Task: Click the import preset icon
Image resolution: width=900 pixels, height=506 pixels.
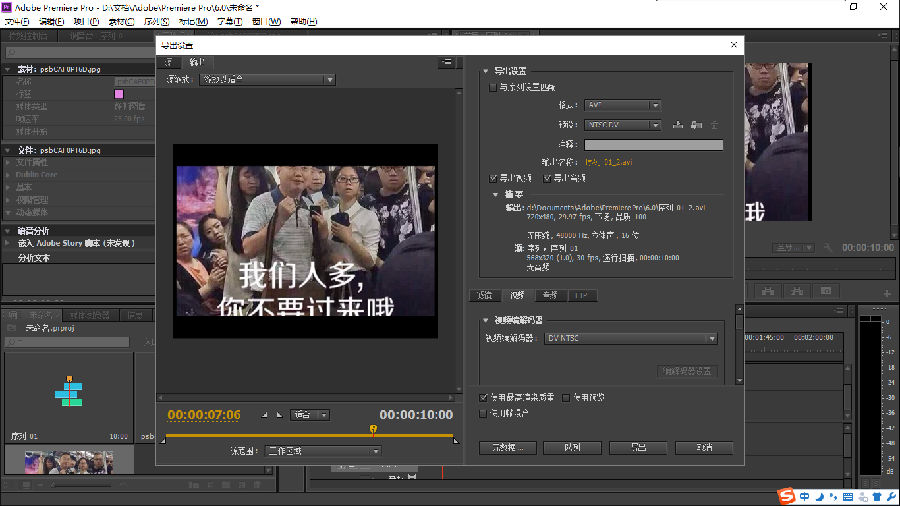Action: click(x=696, y=125)
